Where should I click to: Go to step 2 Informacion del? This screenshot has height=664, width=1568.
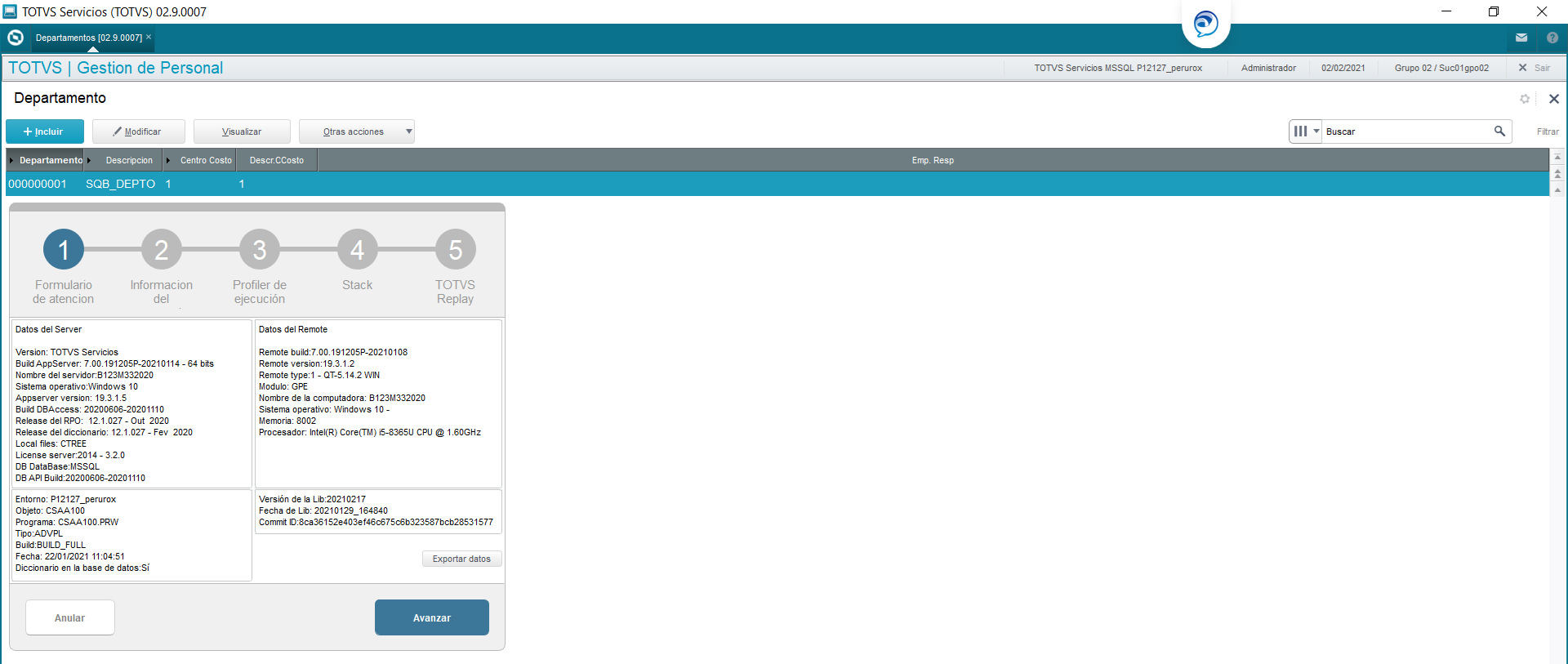pos(162,250)
